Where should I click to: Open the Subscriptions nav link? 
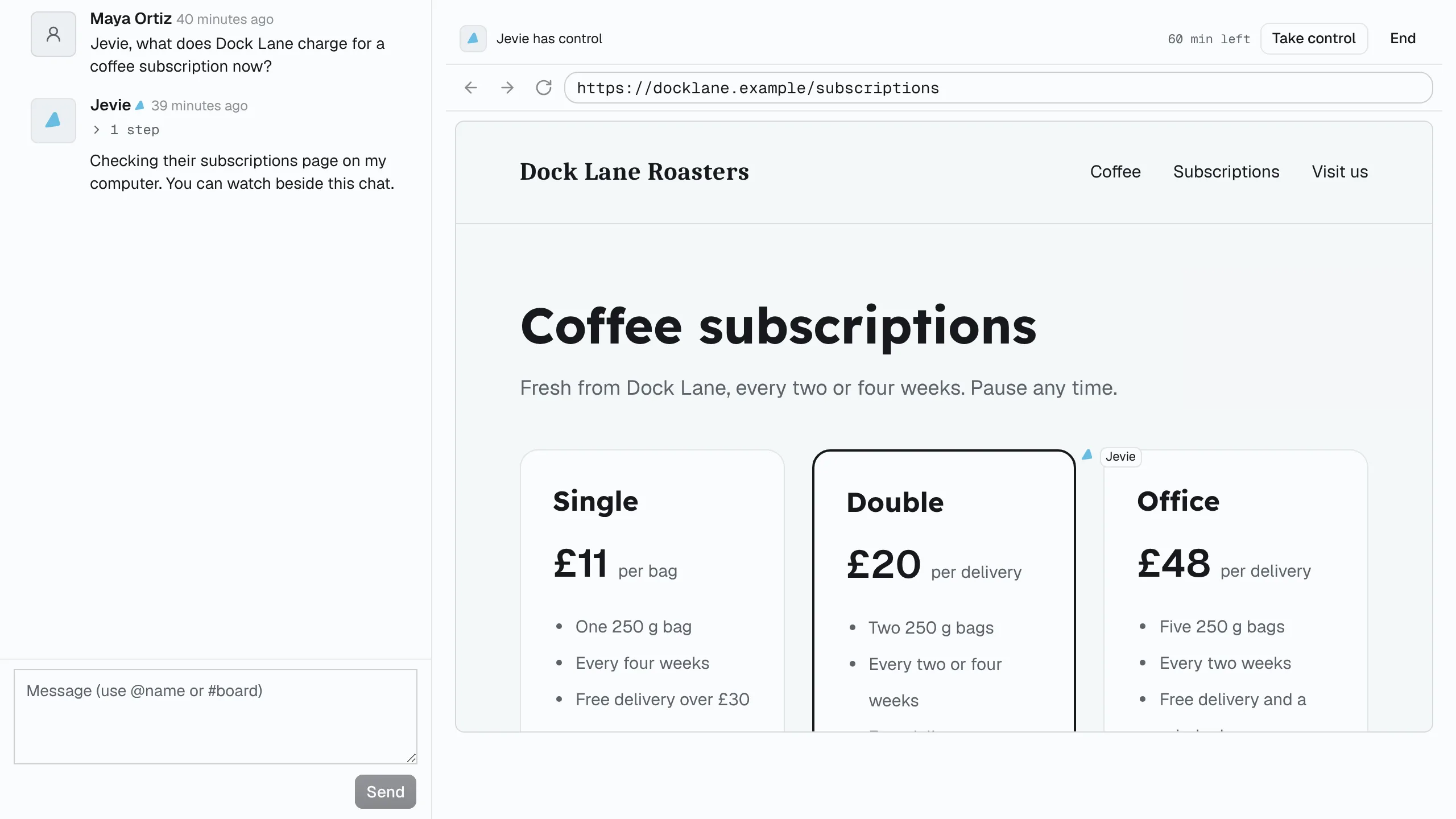coord(1226,172)
